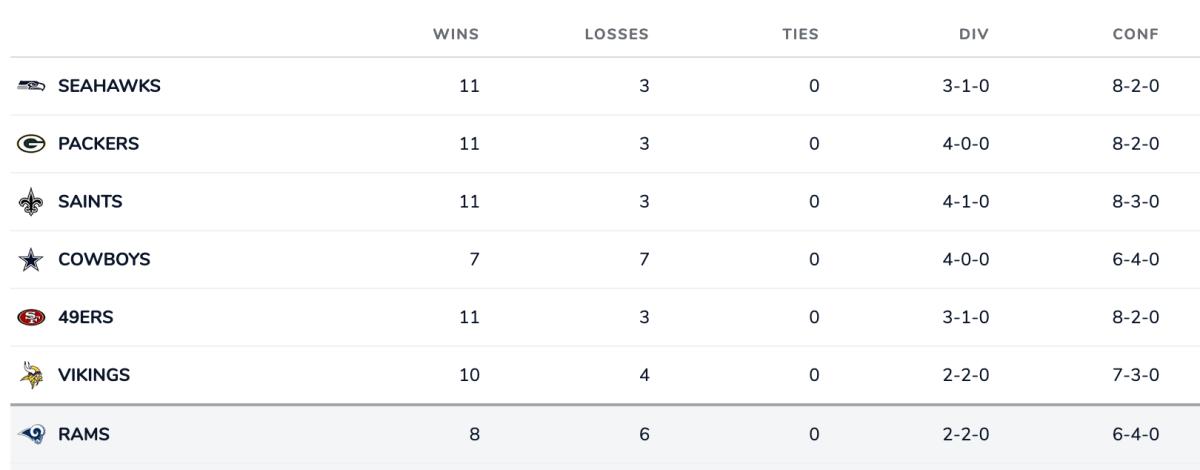Viewport: 1200px width, 470px height.
Task: Open the Cowboys team link
Action: tap(104, 260)
